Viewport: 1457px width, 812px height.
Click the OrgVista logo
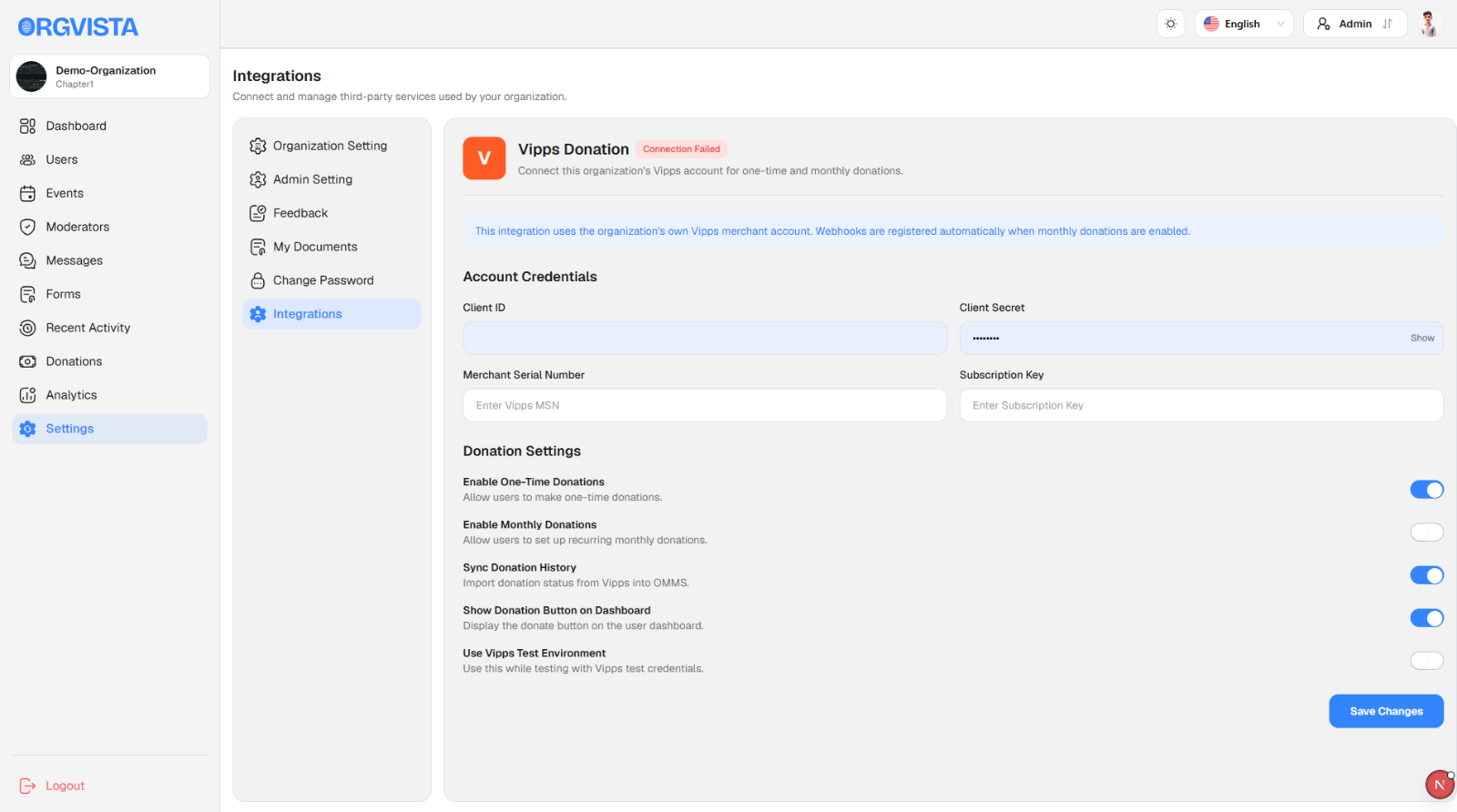pos(78,27)
